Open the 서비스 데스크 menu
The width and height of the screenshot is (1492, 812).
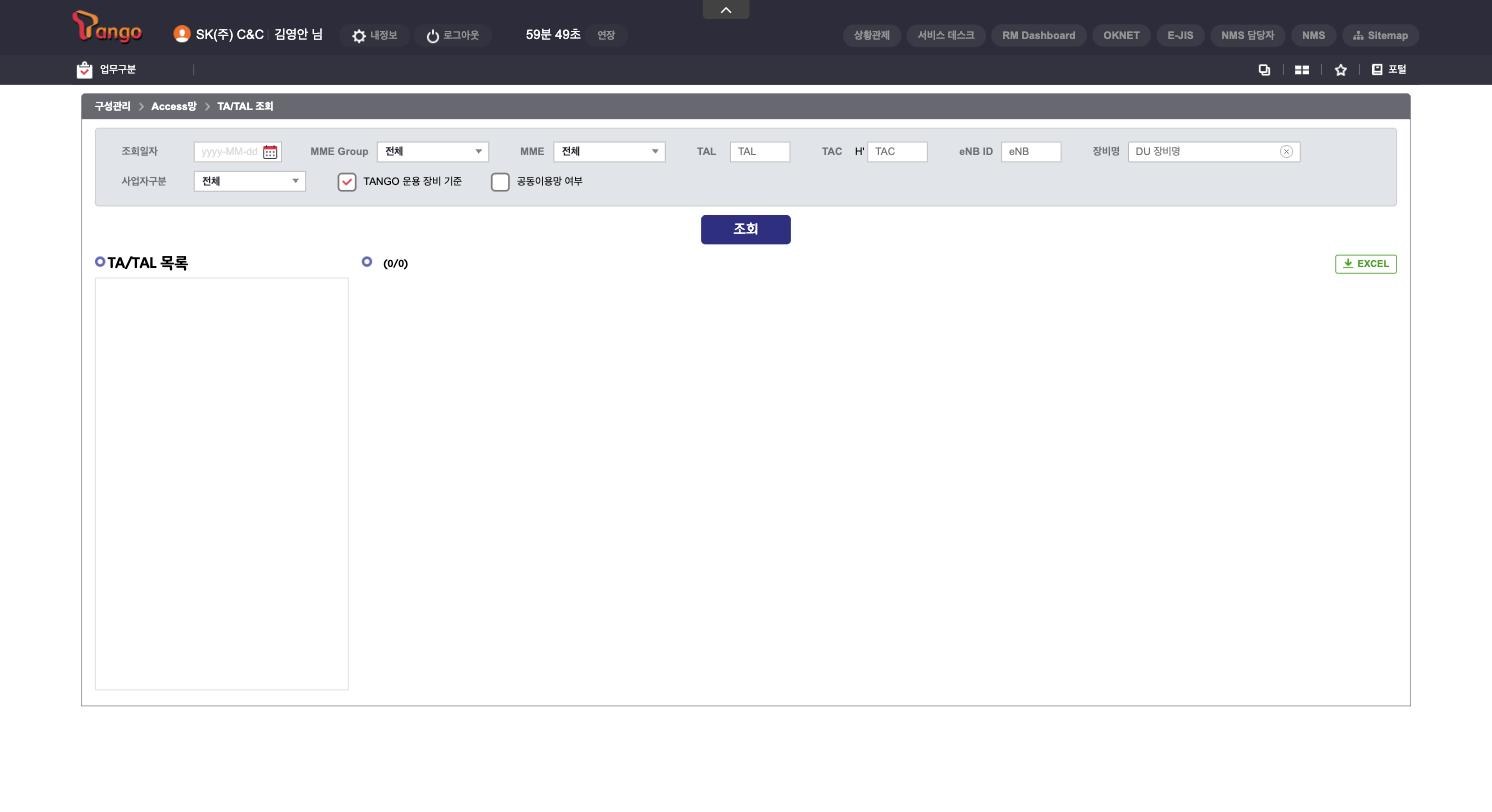pos(946,35)
